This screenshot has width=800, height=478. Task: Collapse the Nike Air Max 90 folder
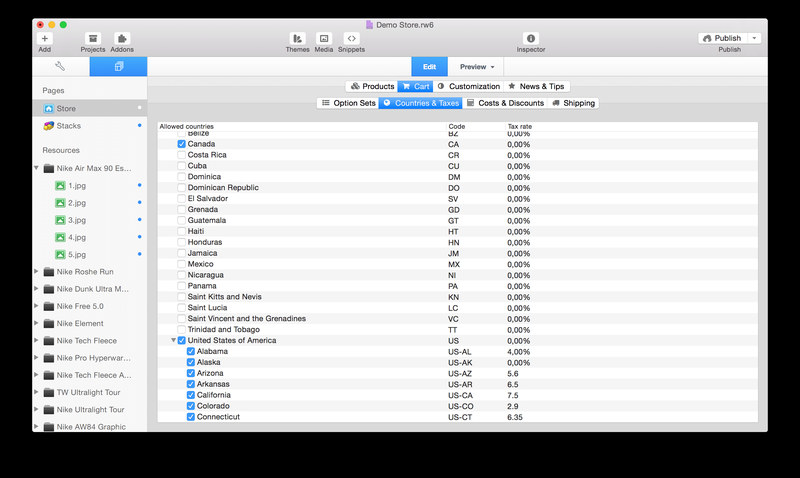(x=36, y=168)
